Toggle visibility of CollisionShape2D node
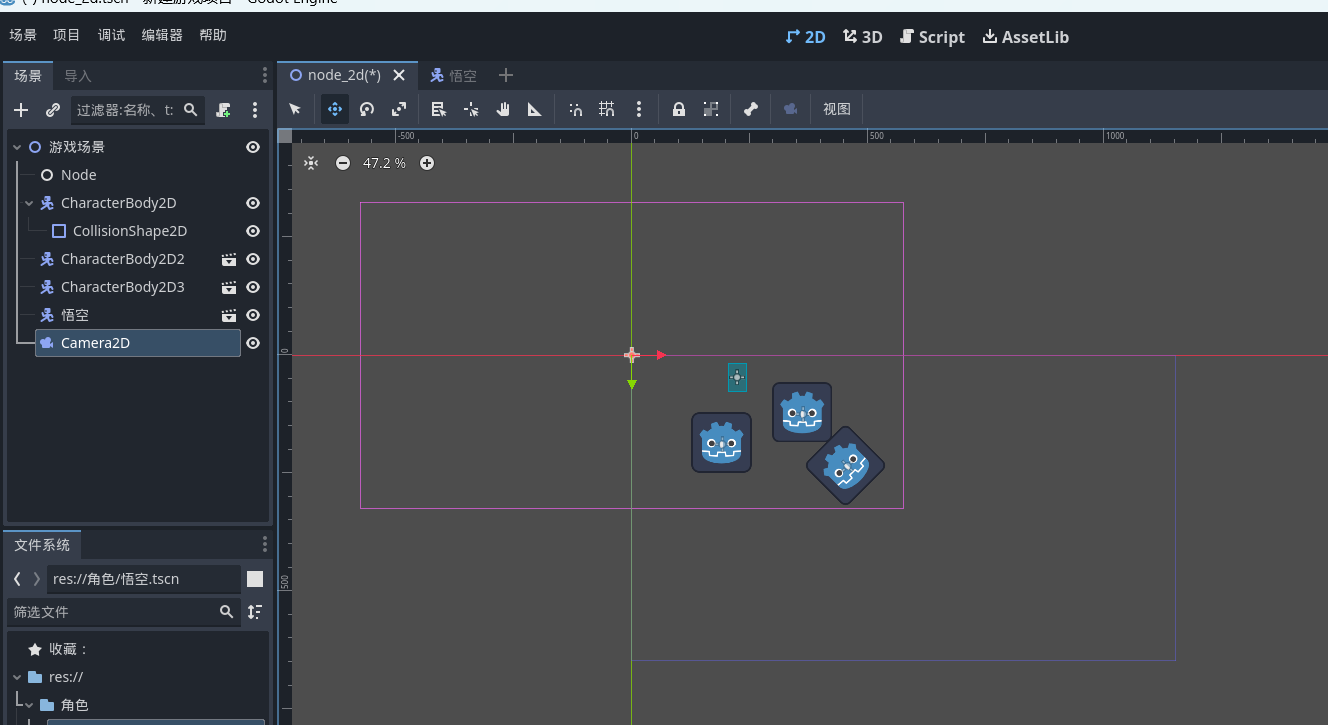Screen dimensions: 1328x725 click(x=253, y=231)
